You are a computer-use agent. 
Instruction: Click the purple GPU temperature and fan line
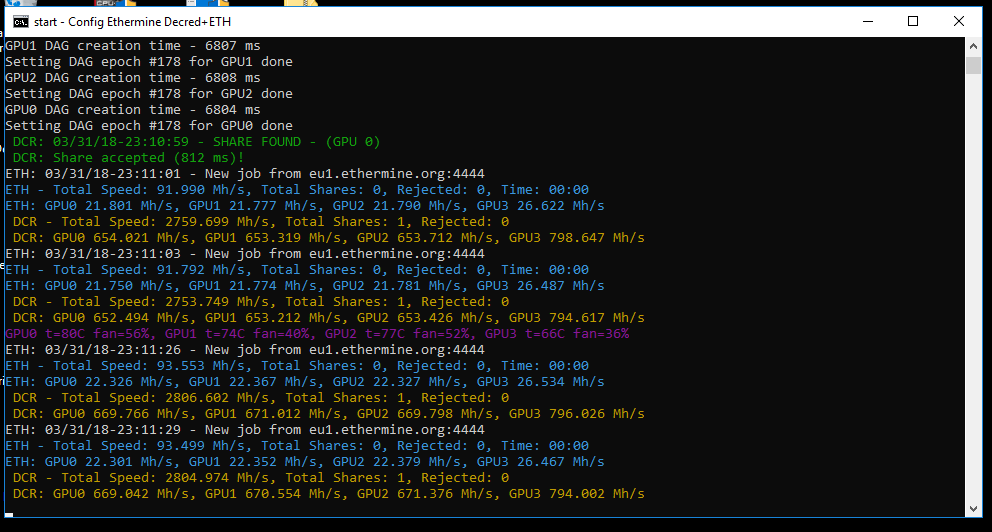[x=317, y=334]
